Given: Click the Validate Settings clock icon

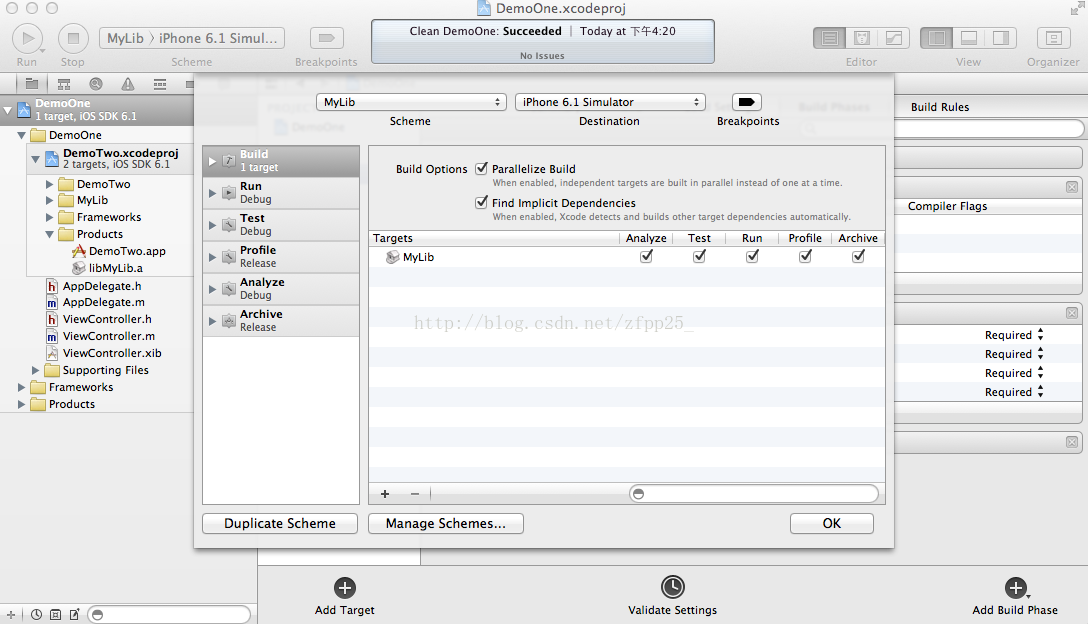Looking at the screenshot, I should click(672, 587).
